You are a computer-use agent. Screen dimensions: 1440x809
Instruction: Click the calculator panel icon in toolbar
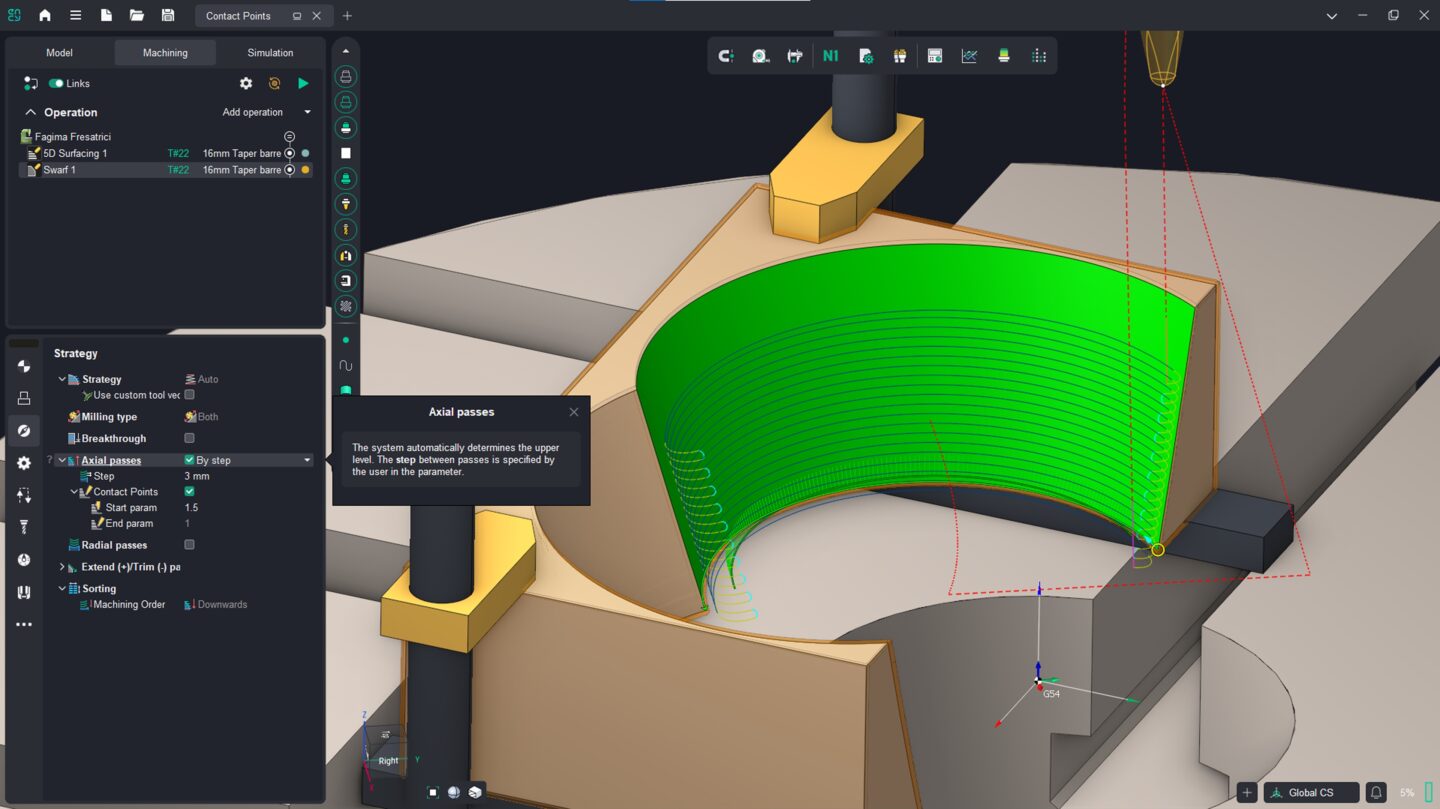(934, 55)
